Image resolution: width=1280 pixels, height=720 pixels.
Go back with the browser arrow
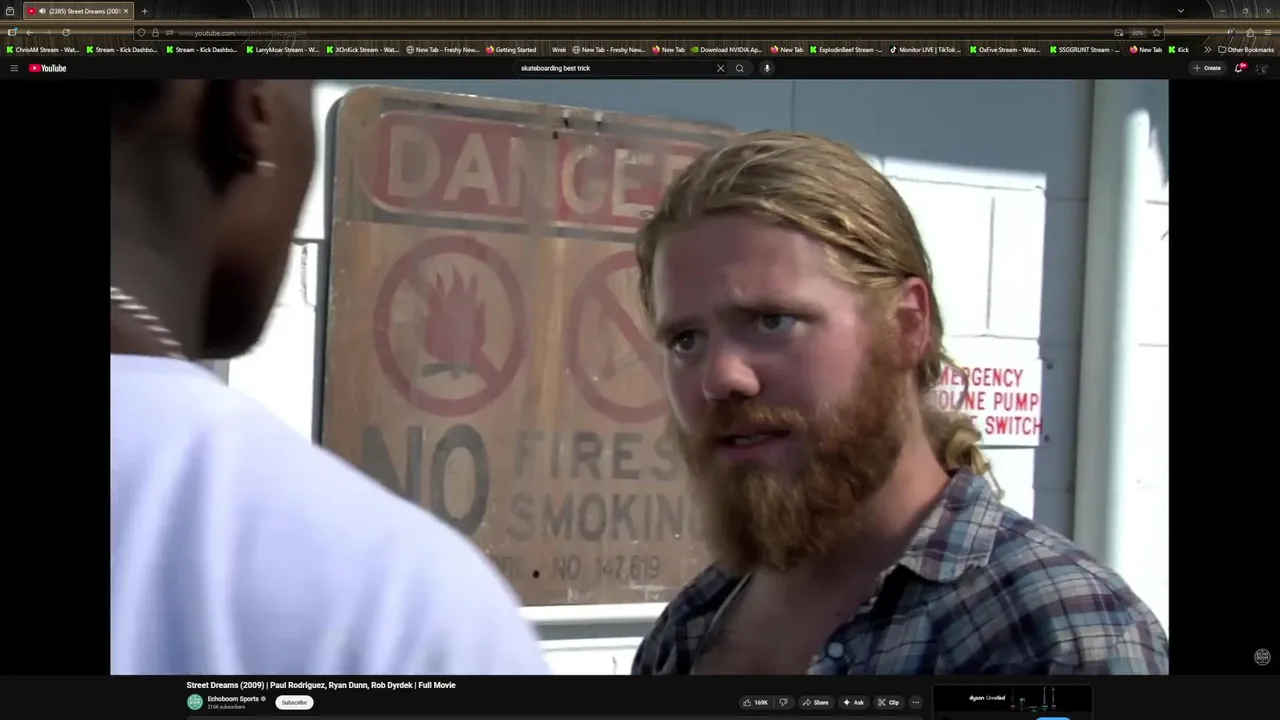30,32
